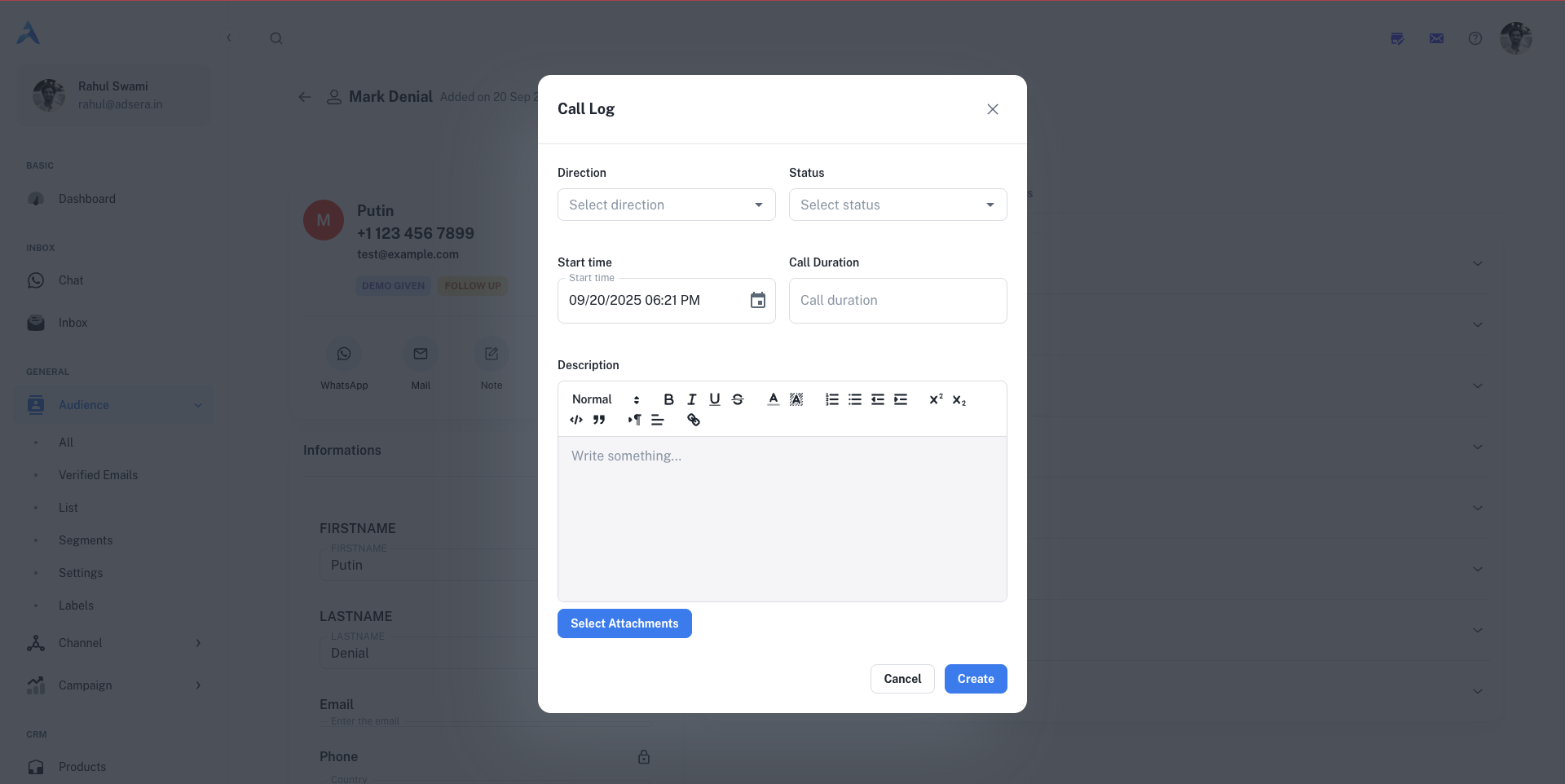1565x784 pixels.
Task: Toggle underline formatting in description editor
Action: 714,399
